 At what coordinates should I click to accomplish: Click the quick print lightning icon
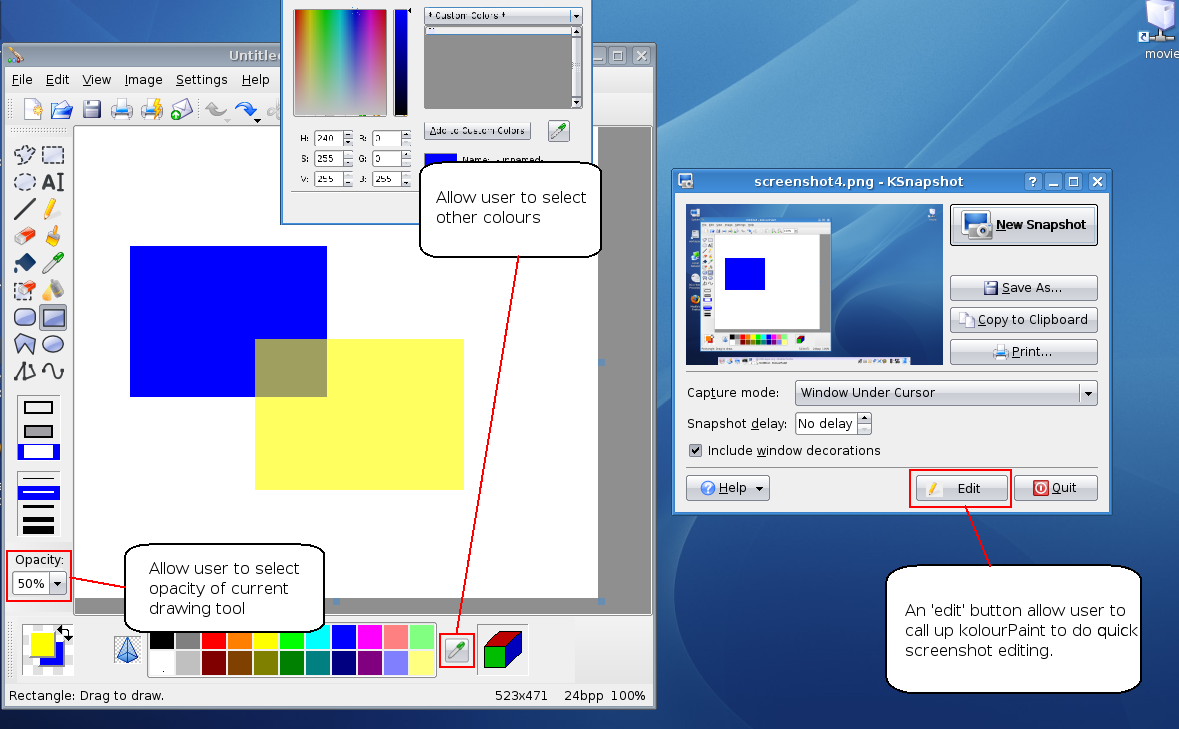pyautogui.click(x=151, y=110)
